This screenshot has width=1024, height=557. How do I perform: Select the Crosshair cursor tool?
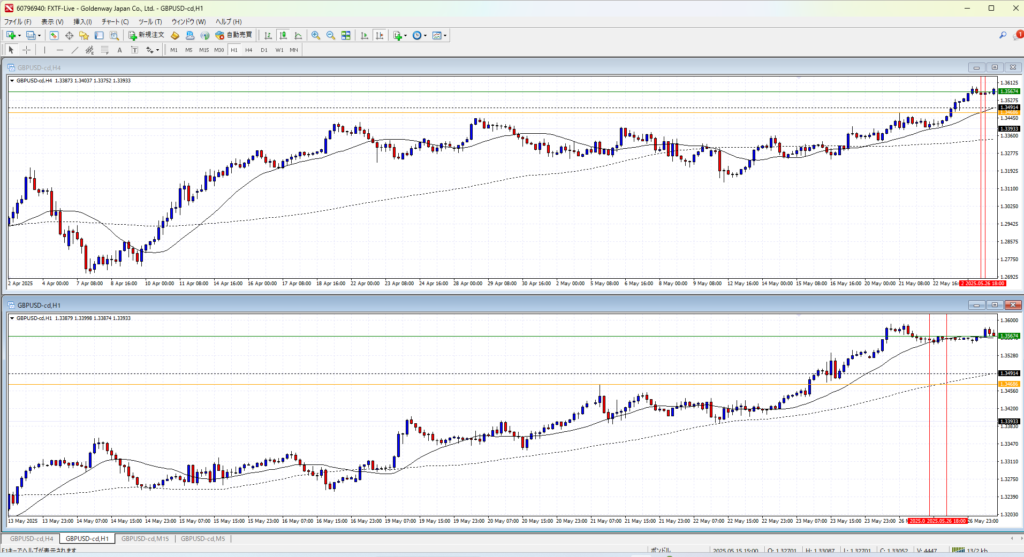tap(27, 49)
